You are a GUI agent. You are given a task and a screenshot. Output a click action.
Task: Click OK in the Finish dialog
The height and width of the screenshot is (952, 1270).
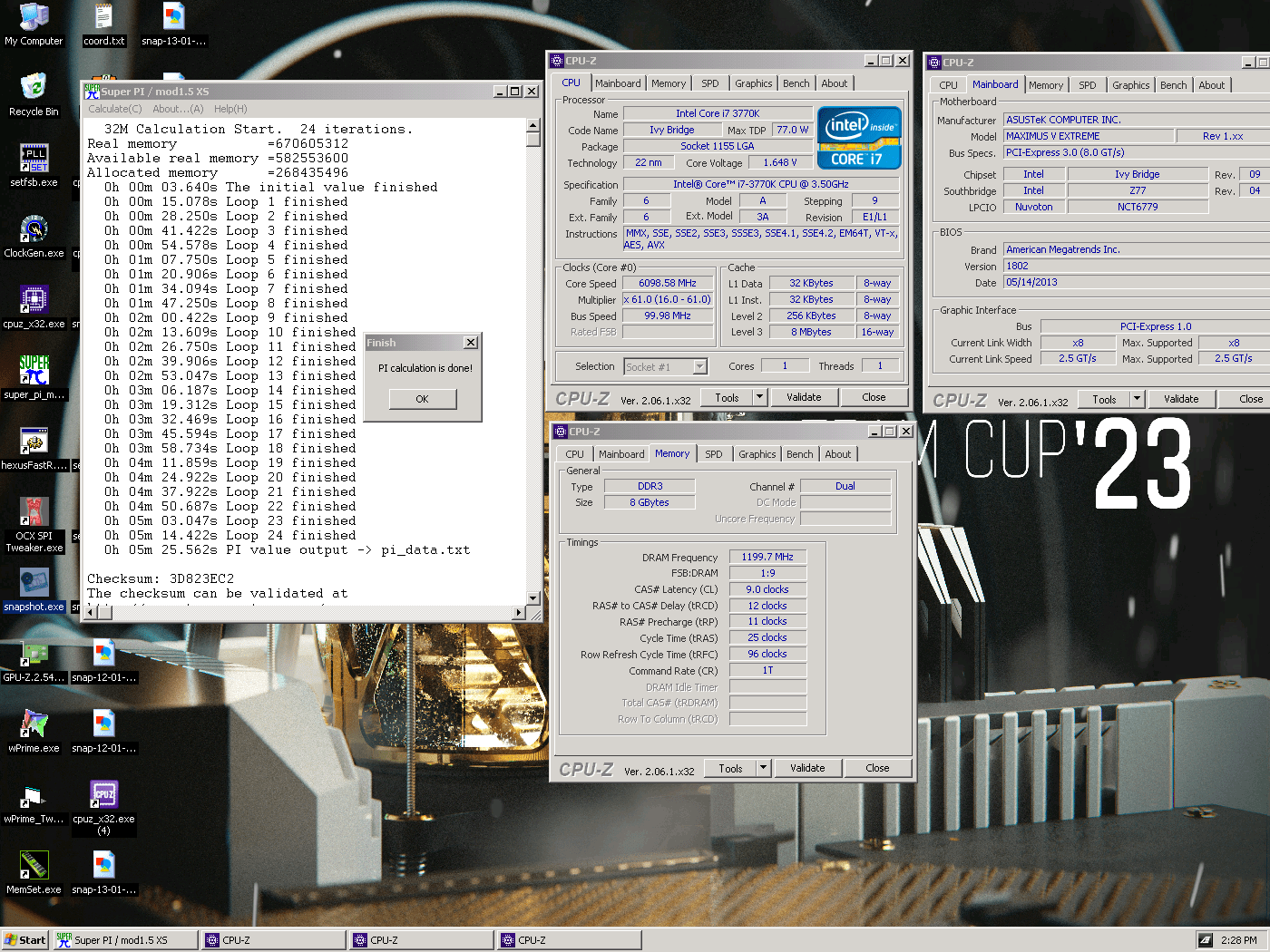click(422, 399)
